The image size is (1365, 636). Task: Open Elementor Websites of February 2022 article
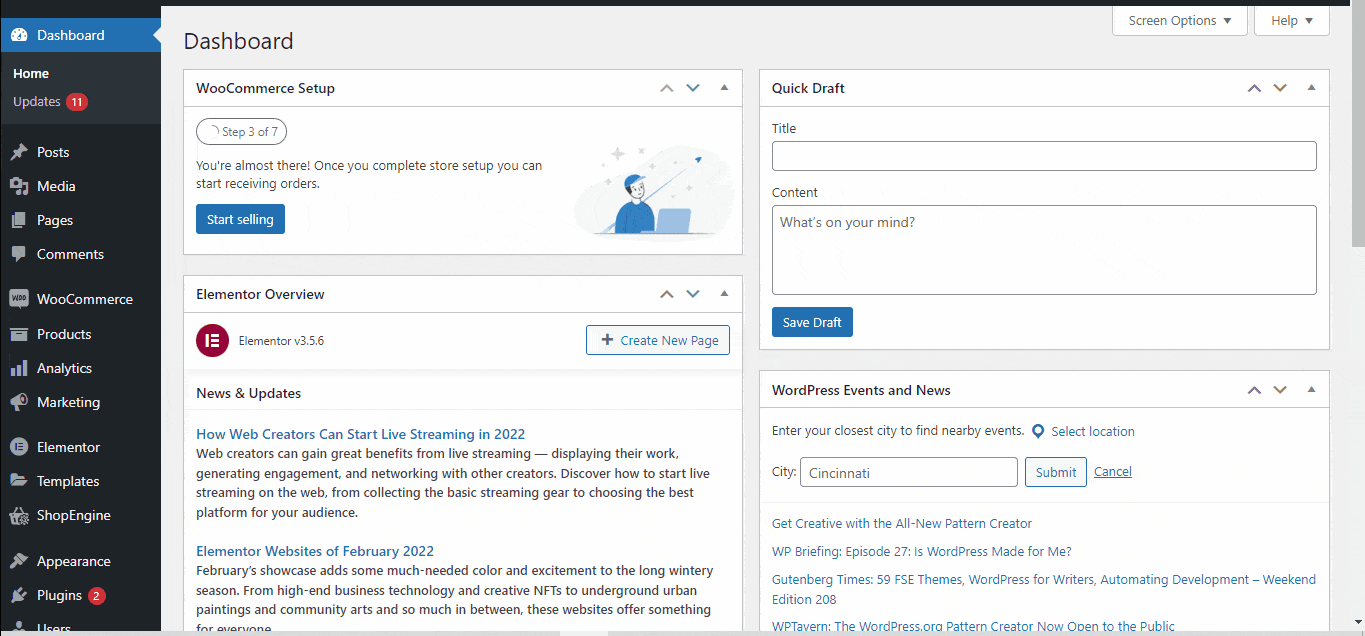click(315, 551)
